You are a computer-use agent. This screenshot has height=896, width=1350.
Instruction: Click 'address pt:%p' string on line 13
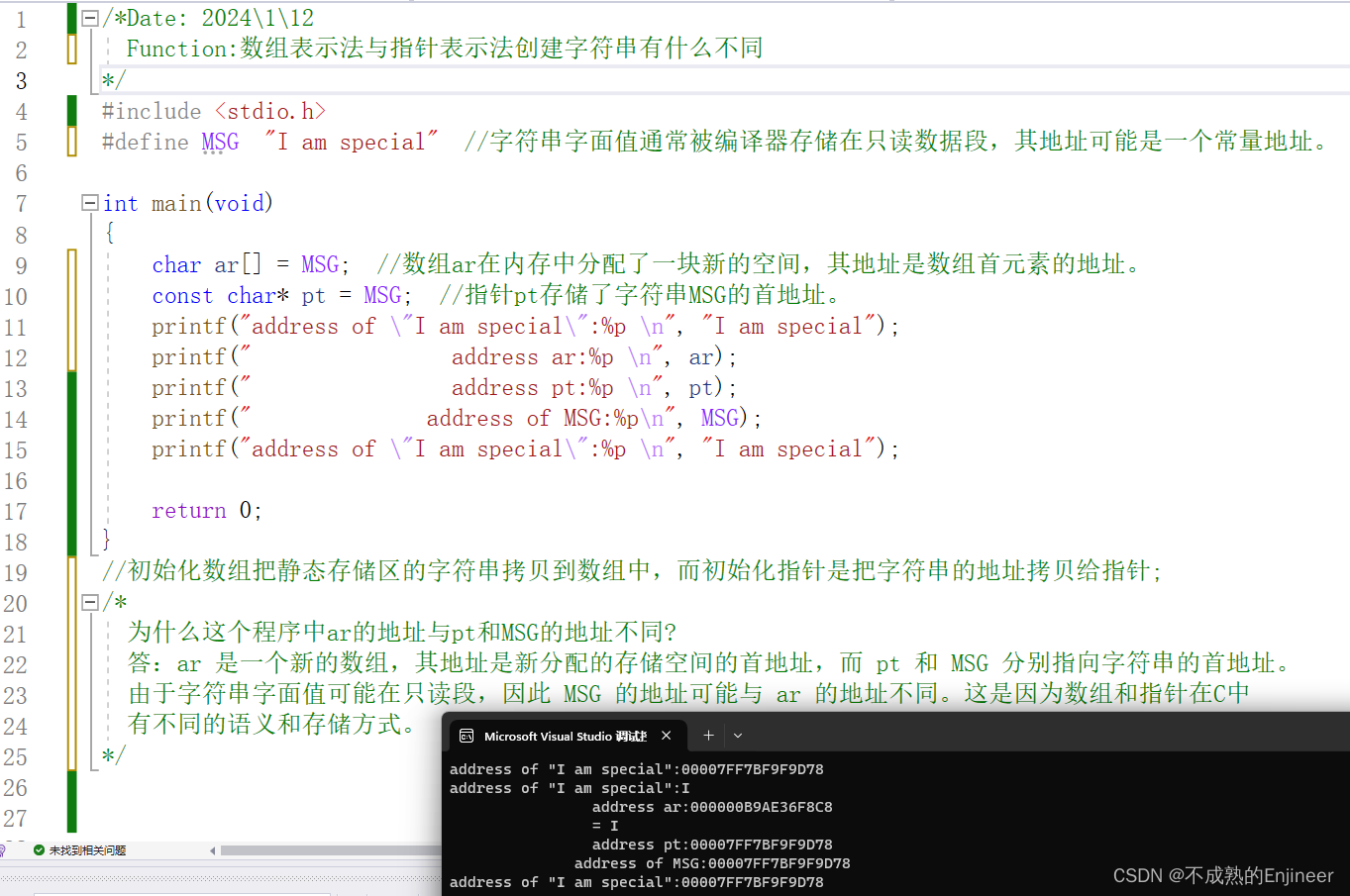533,388
